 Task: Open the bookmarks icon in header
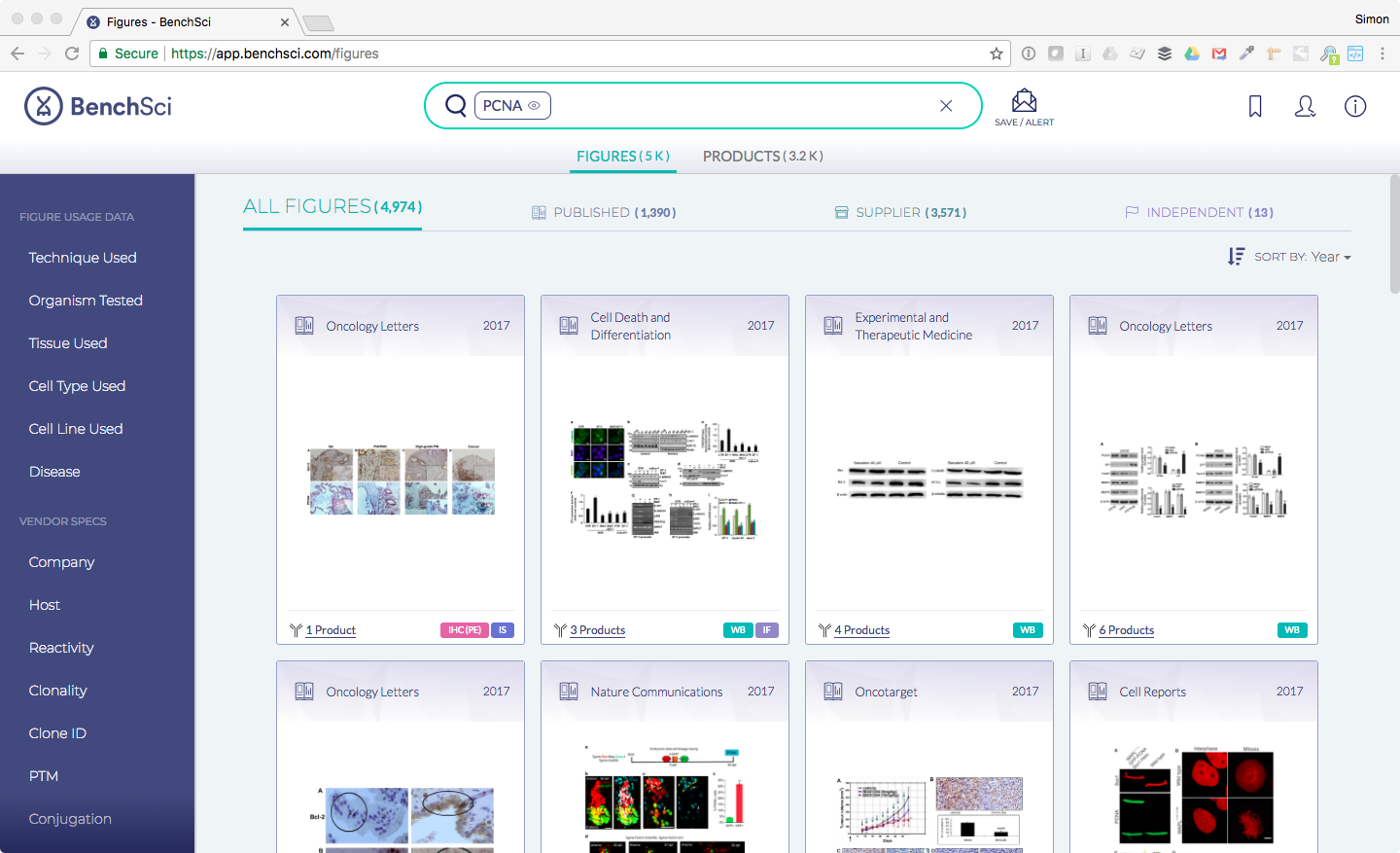point(1255,106)
